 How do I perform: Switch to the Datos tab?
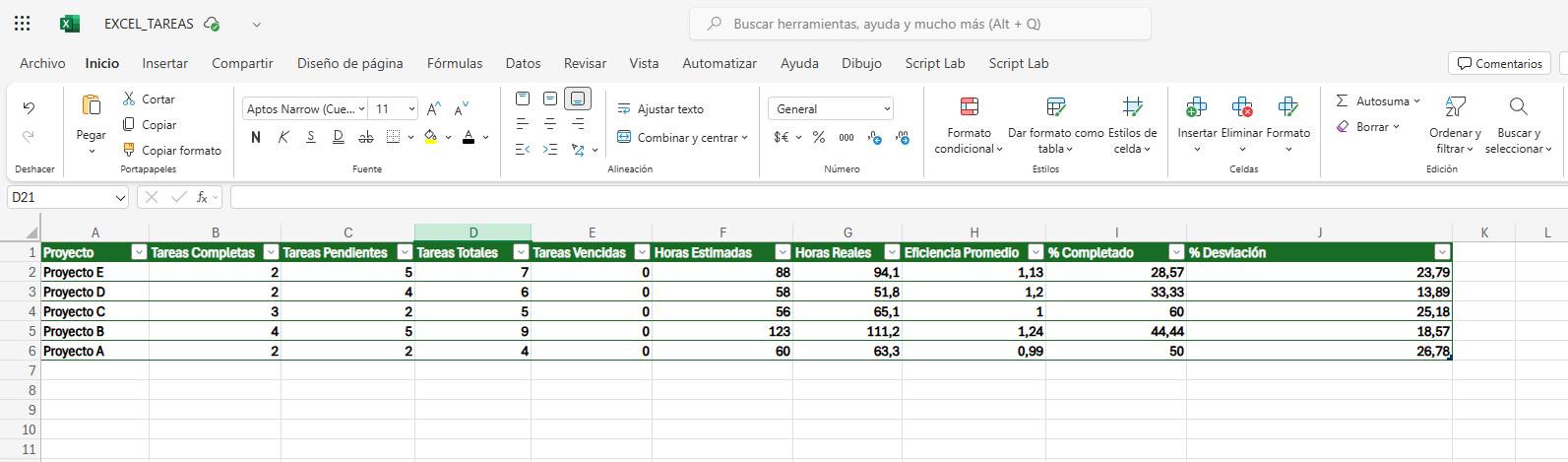click(x=523, y=63)
